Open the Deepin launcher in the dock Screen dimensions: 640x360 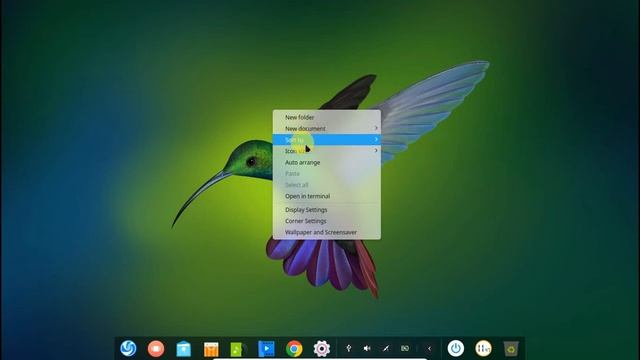pos(128,348)
